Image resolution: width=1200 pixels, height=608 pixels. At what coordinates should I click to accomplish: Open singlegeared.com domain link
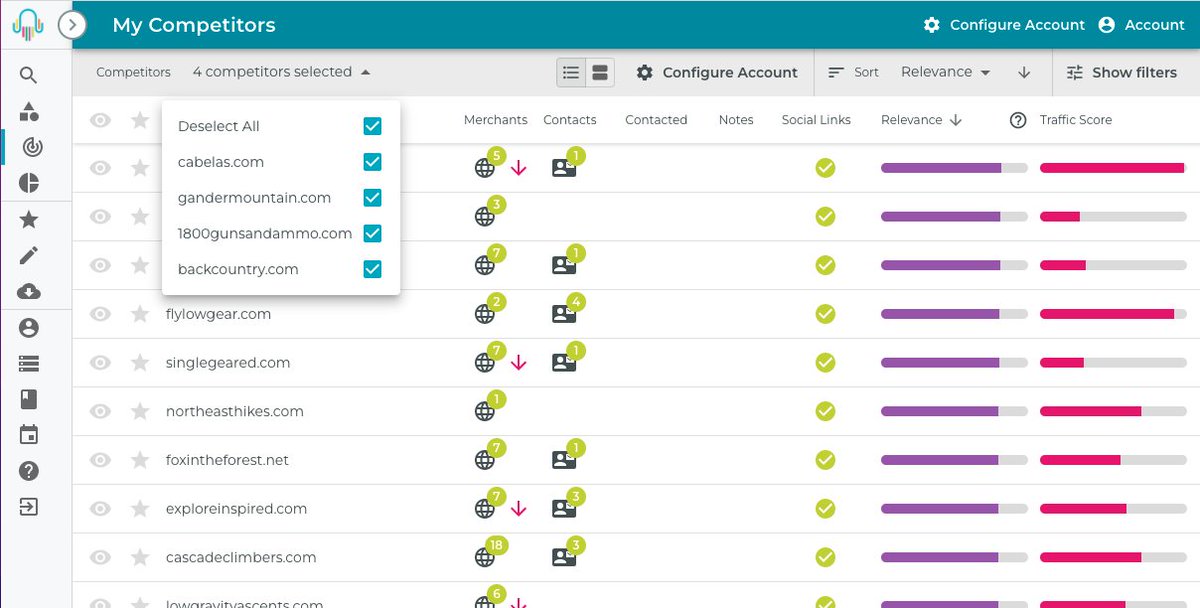pos(228,363)
